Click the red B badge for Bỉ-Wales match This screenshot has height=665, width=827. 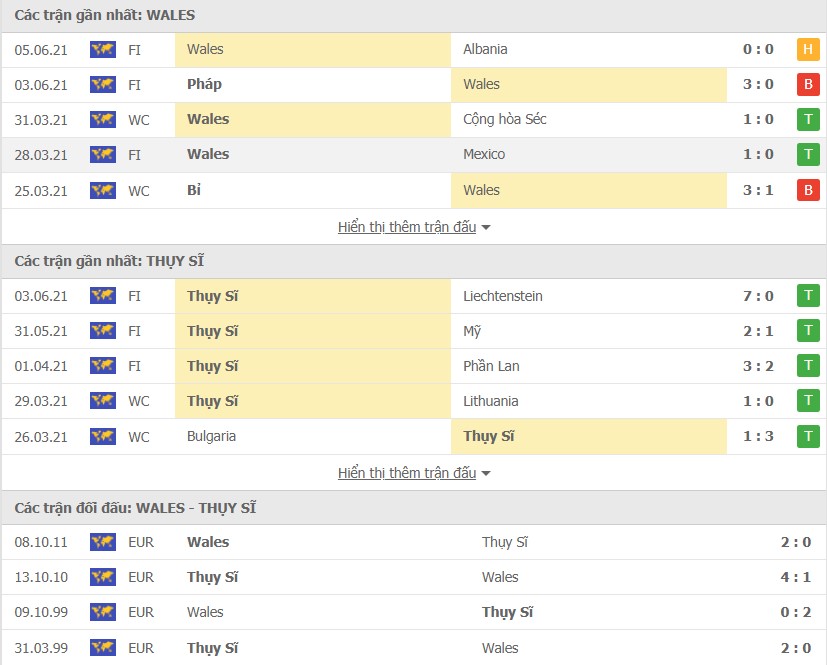[x=808, y=190]
